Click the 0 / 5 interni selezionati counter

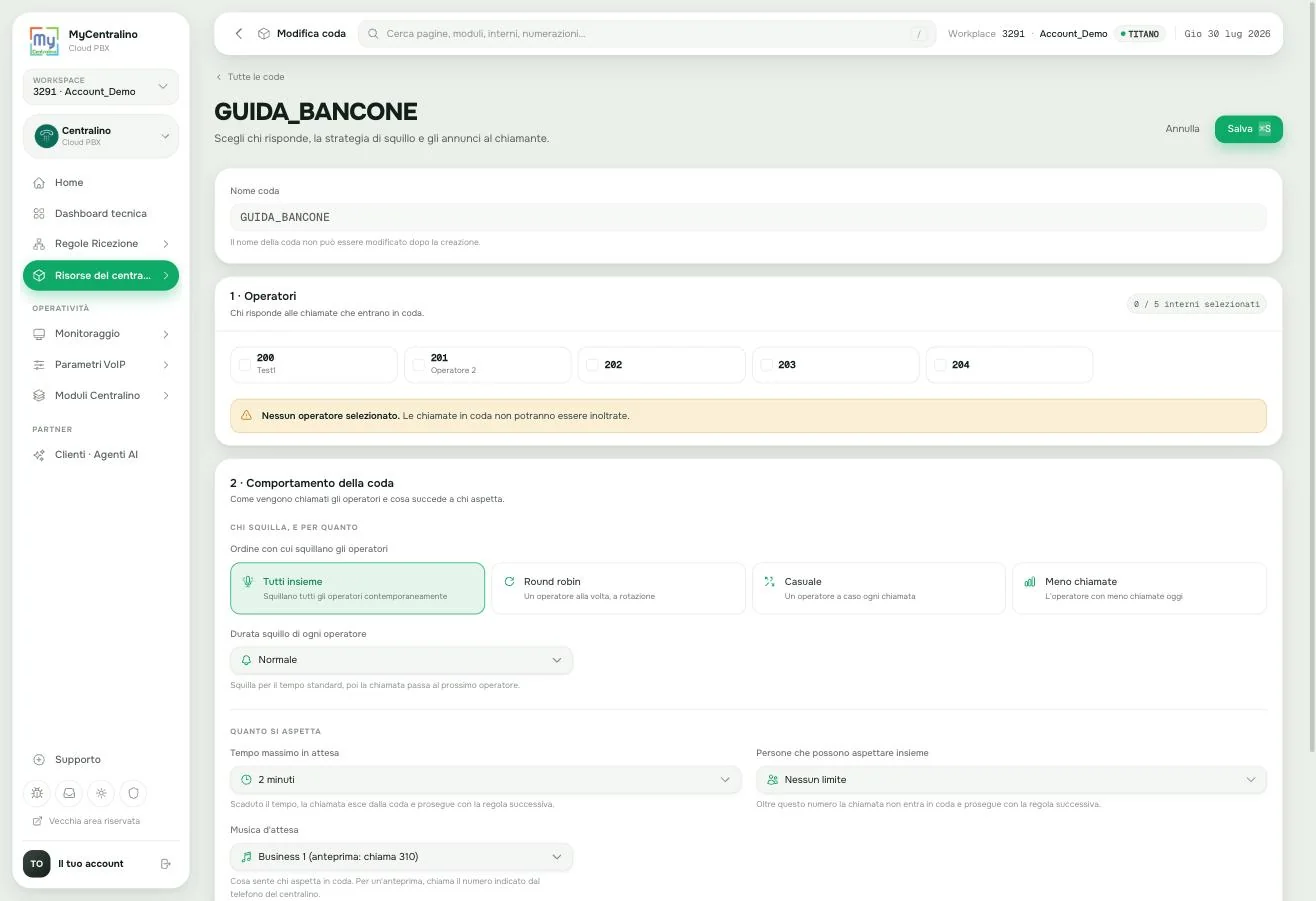pyautogui.click(x=1196, y=304)
